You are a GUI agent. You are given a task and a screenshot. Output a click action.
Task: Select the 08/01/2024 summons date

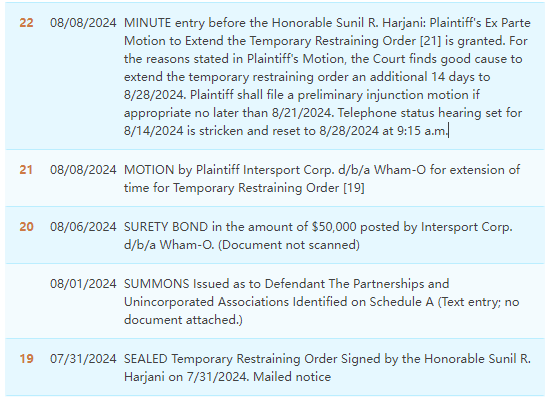click(83, 284)
